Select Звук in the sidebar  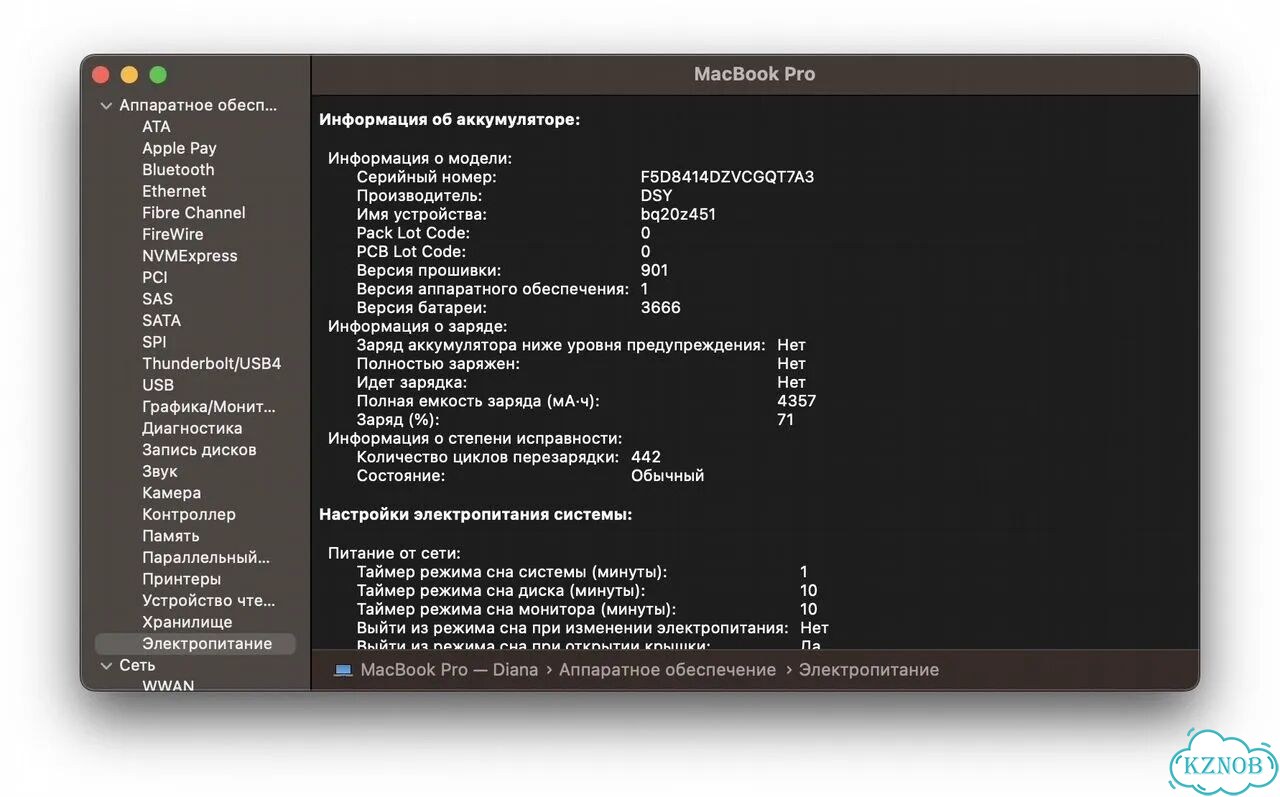[160, 471]
